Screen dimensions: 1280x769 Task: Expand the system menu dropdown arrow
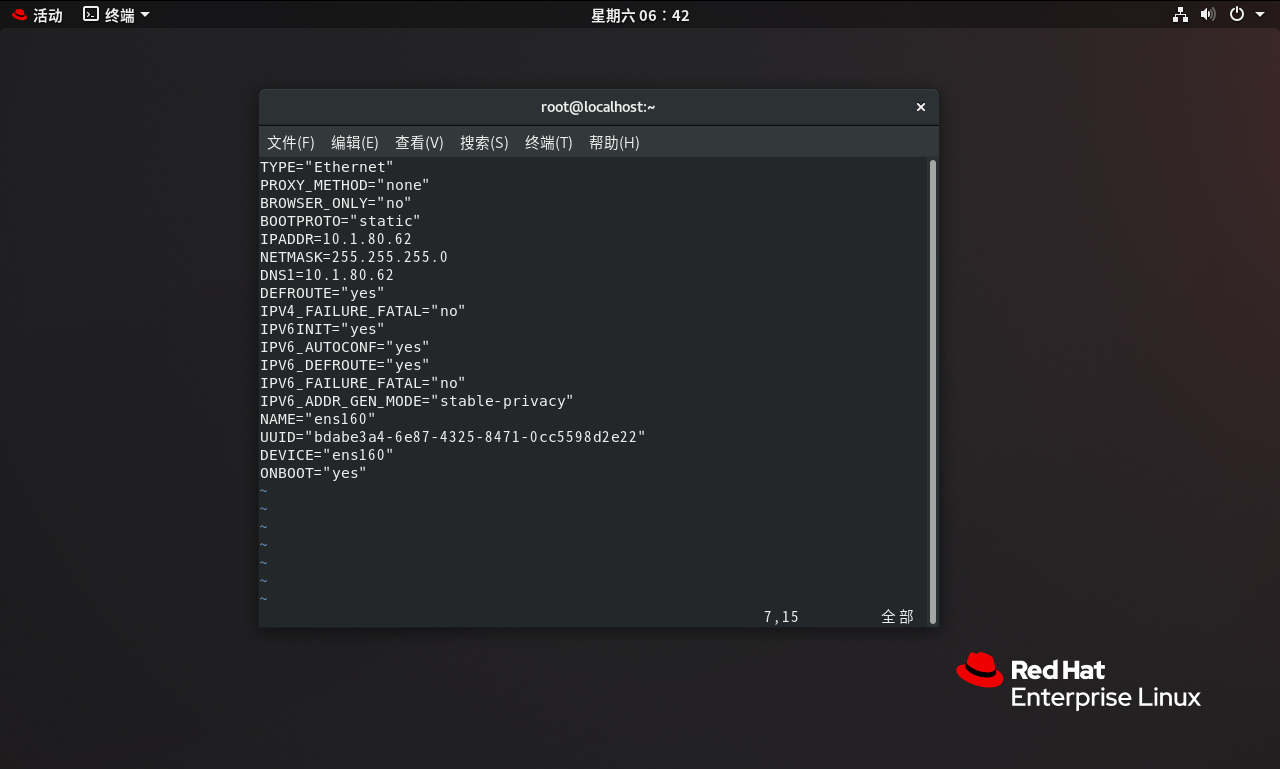point(1258,14)
